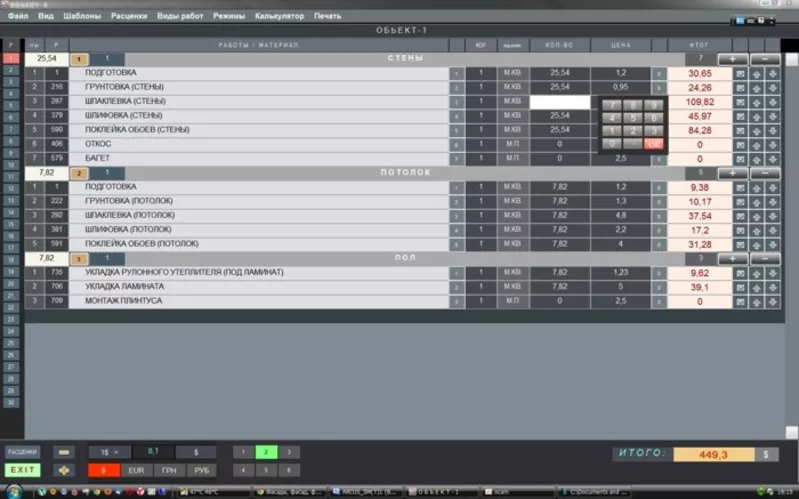Click the ИТОГО total value 449,3

[x=713, y=455]
